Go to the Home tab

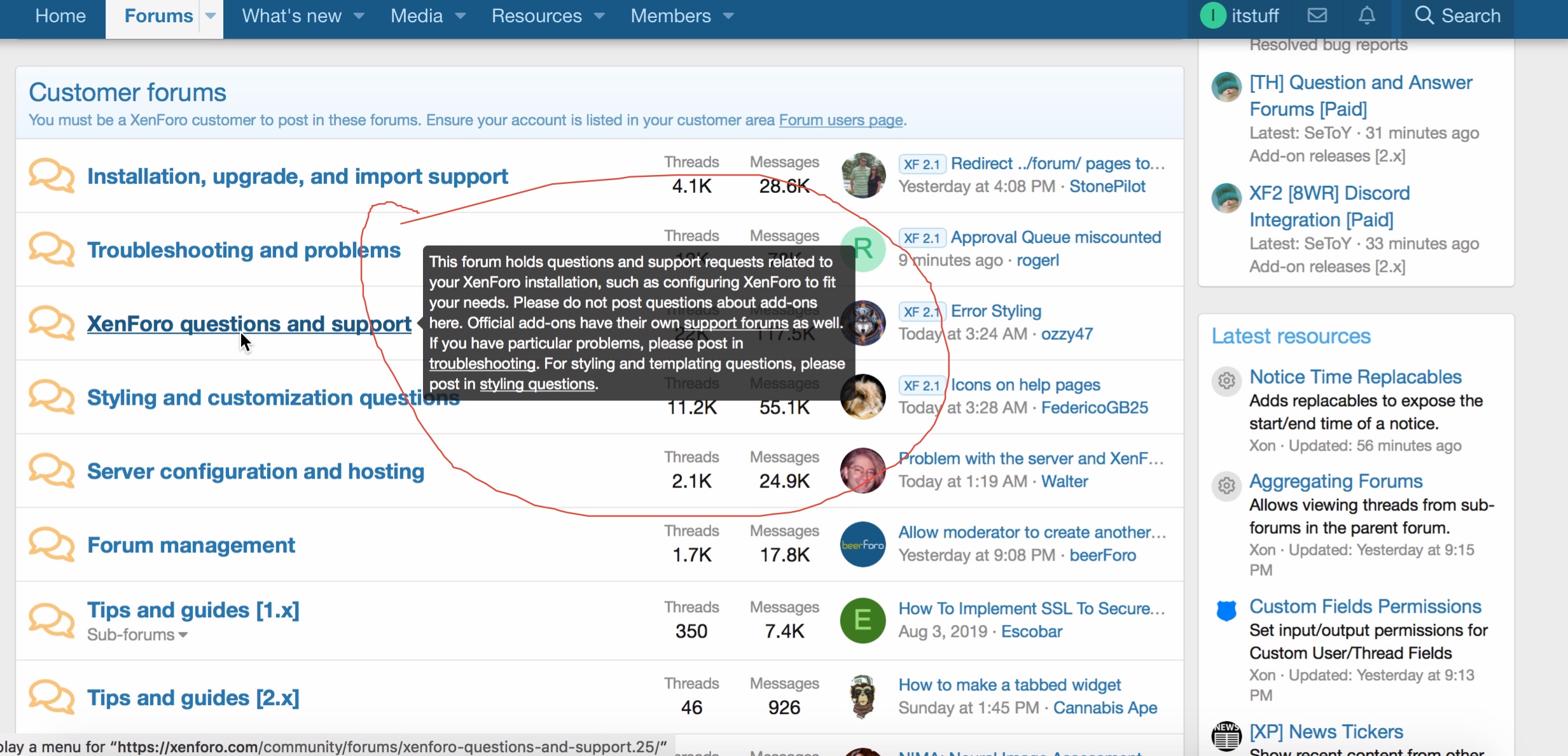60,15
